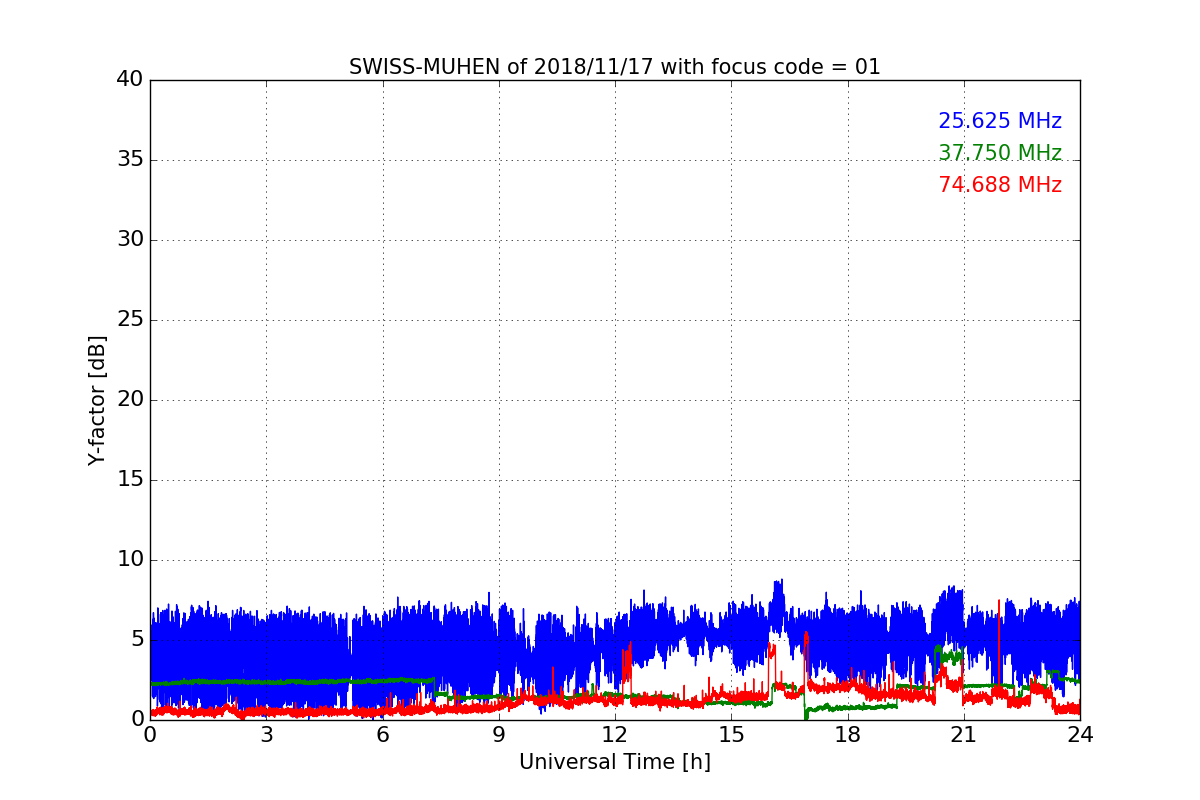The width and height of the screenshot is (1200, 800).
Task: Select the green 37.750 MHz legend label
Action: [1000, 153]
